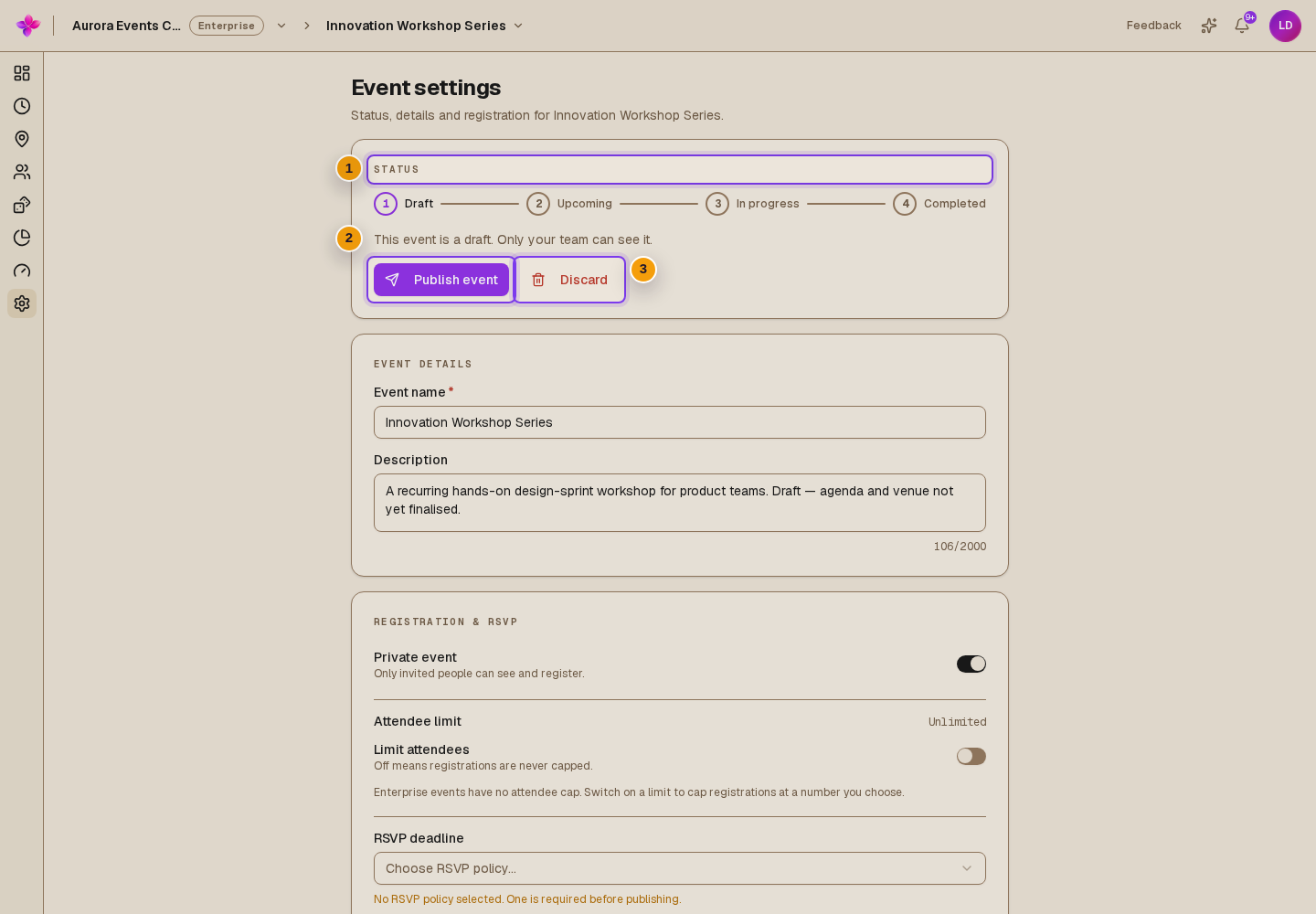Select the Draft status step
Viewport: 1316px width, 914px height.
tap(404, 204)
